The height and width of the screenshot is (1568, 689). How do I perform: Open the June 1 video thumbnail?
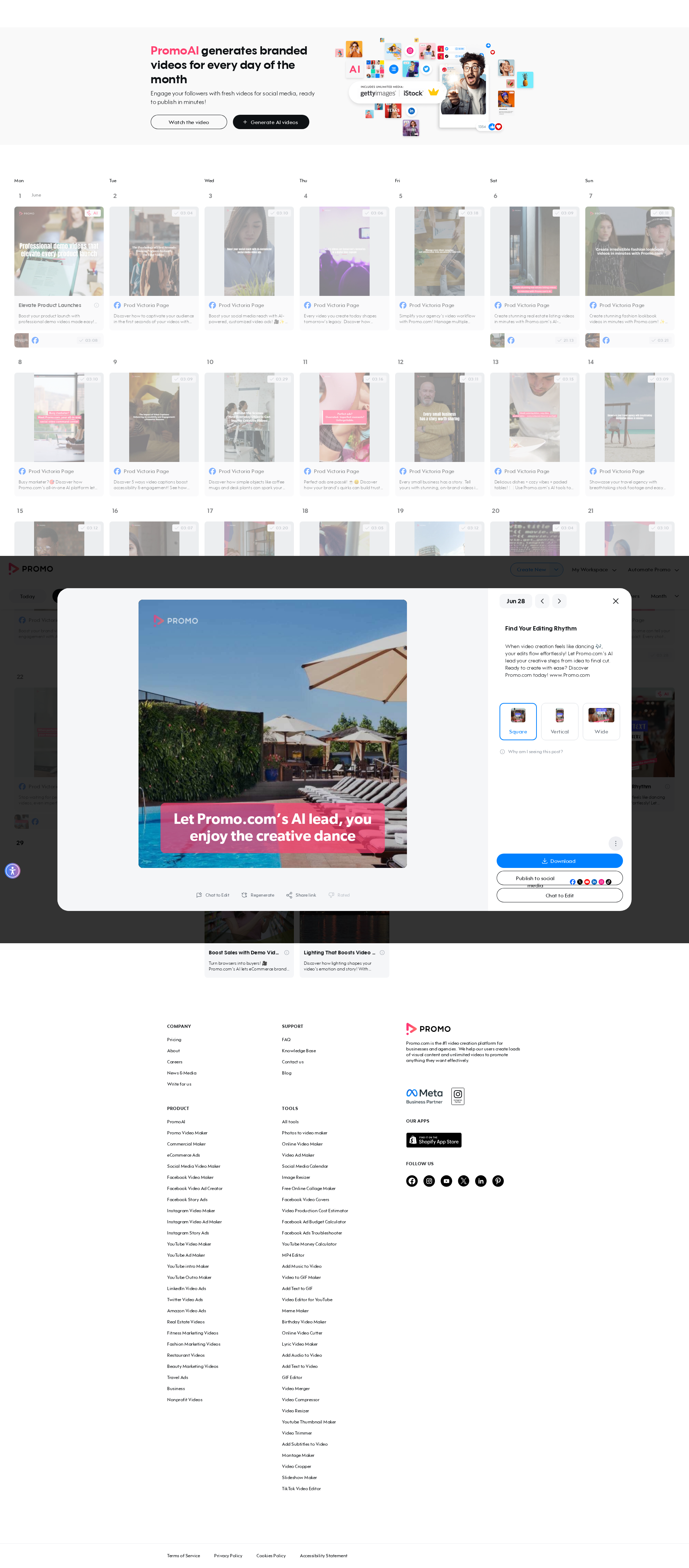[x=59, y=251]
